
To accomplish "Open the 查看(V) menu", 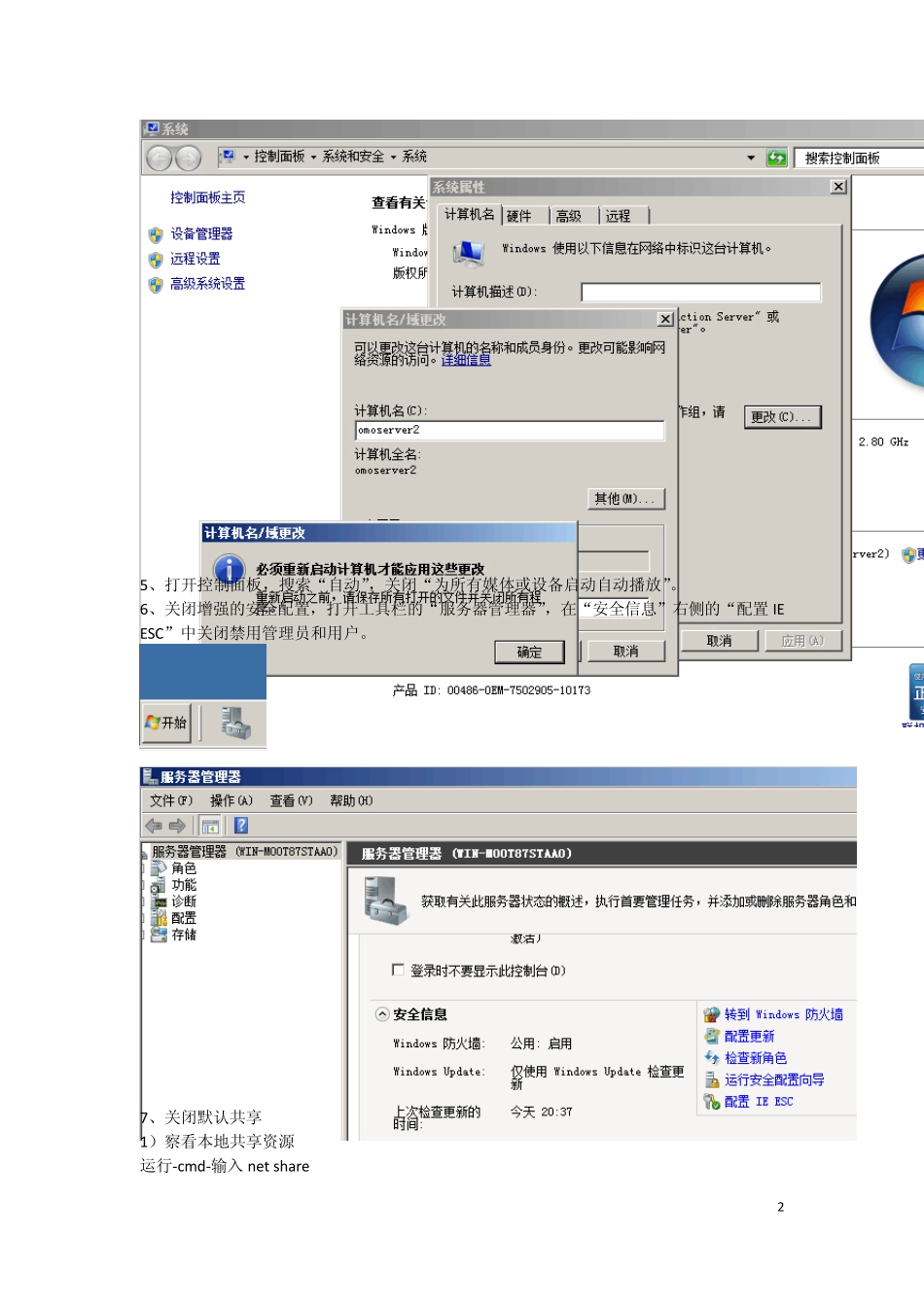I will click(x=291, y=800).
